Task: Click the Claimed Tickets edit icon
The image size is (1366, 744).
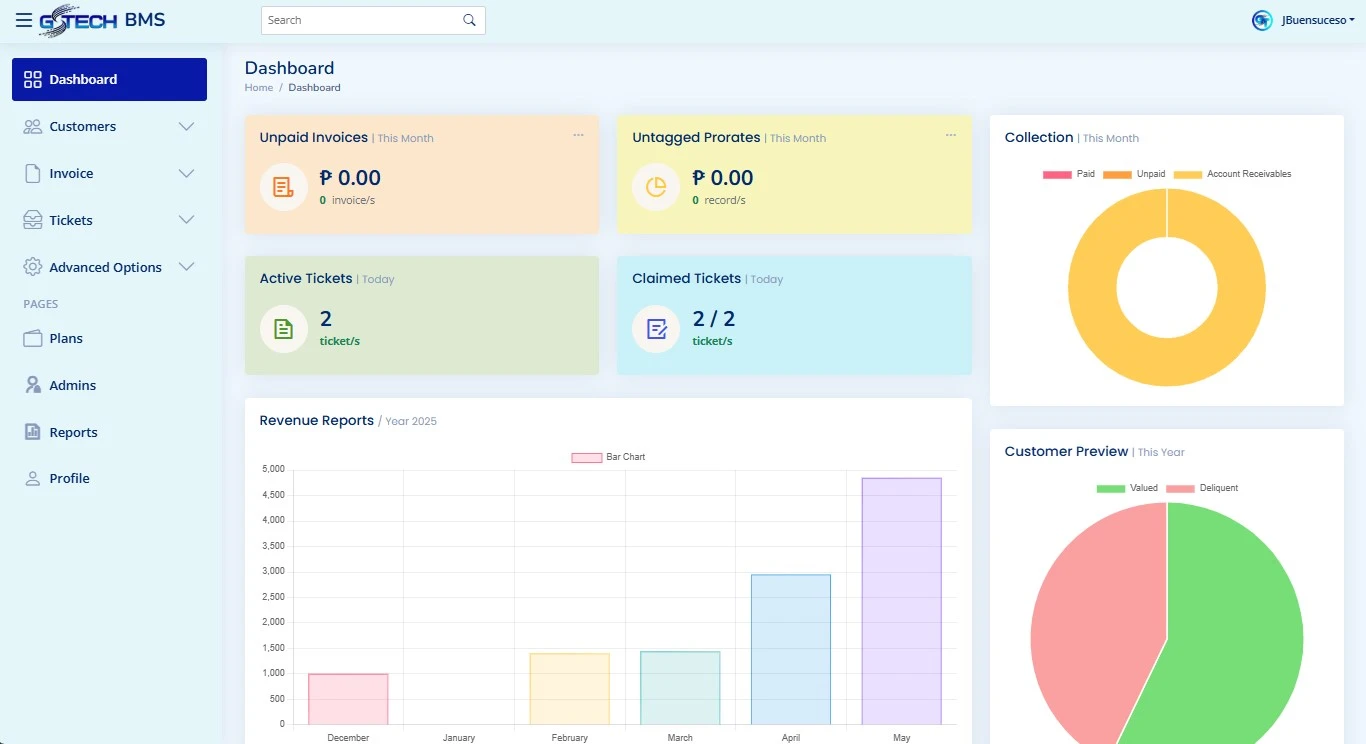Action: (x=656, y=329)
